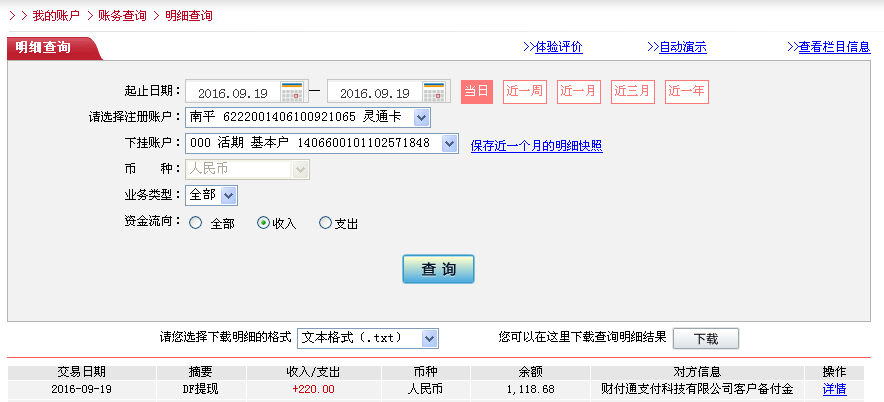Open the 保存近一个月的明细快照 link
The height and width of the screenshot is (402, 884).
(x=536, y=146)
